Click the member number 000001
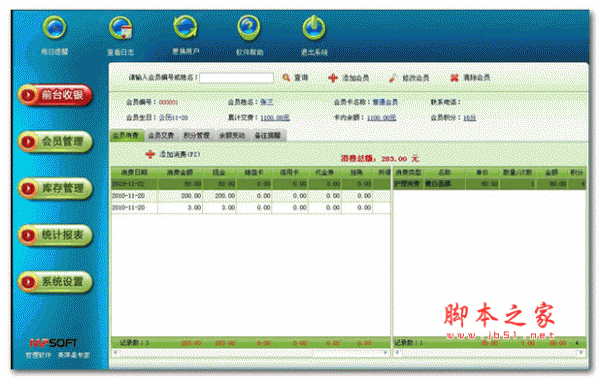Viewport: 600px width, 380px height. click(168, 102)
